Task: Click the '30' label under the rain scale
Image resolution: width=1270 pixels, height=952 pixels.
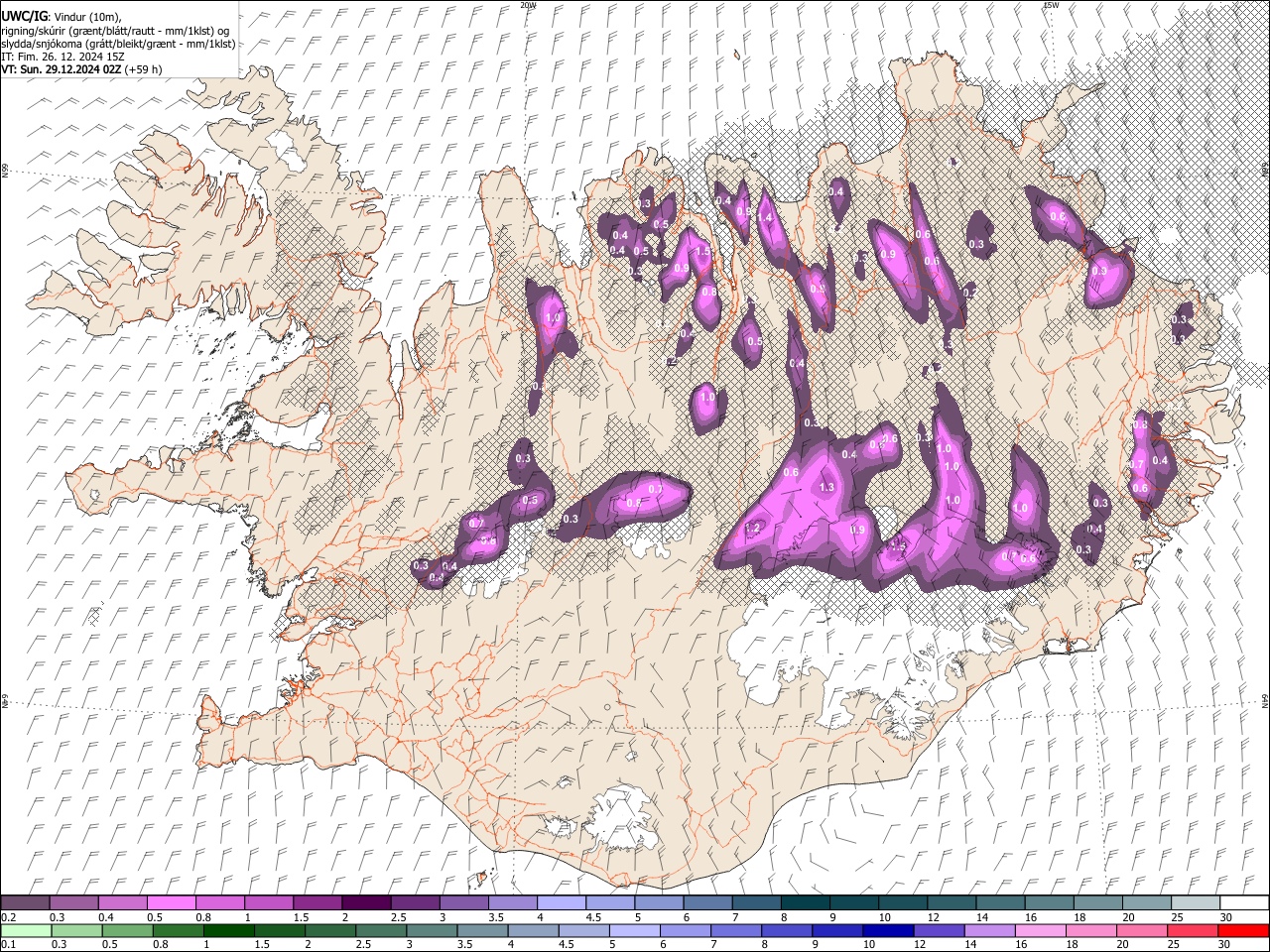Action: pyautogui.click(x=1224, y=945)
